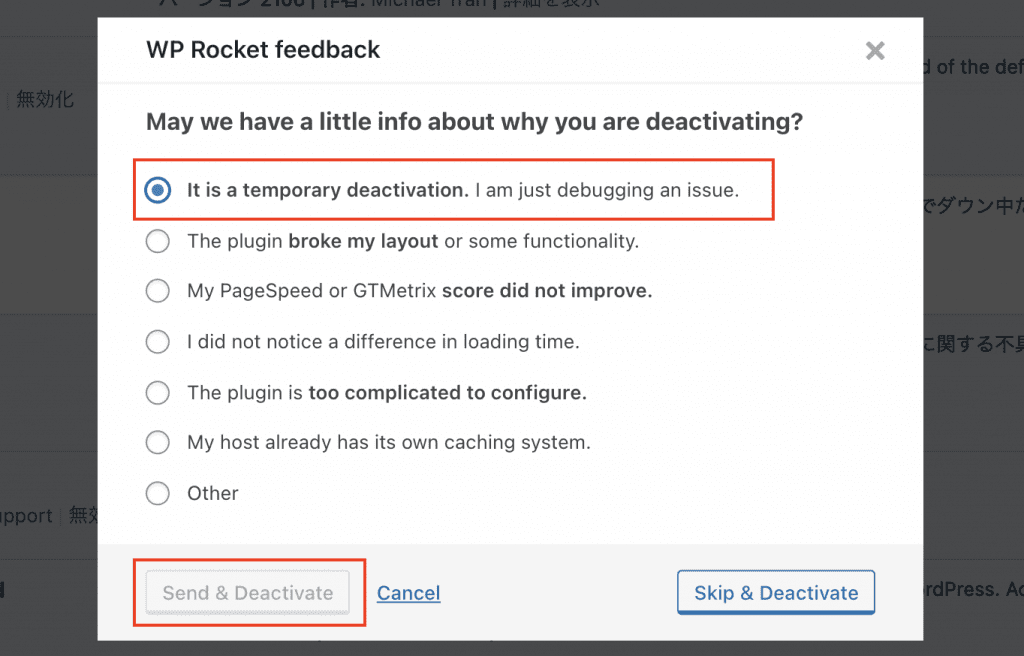
Task: Select the temporary deactivation radio option
Action: (x=157, y=190)
